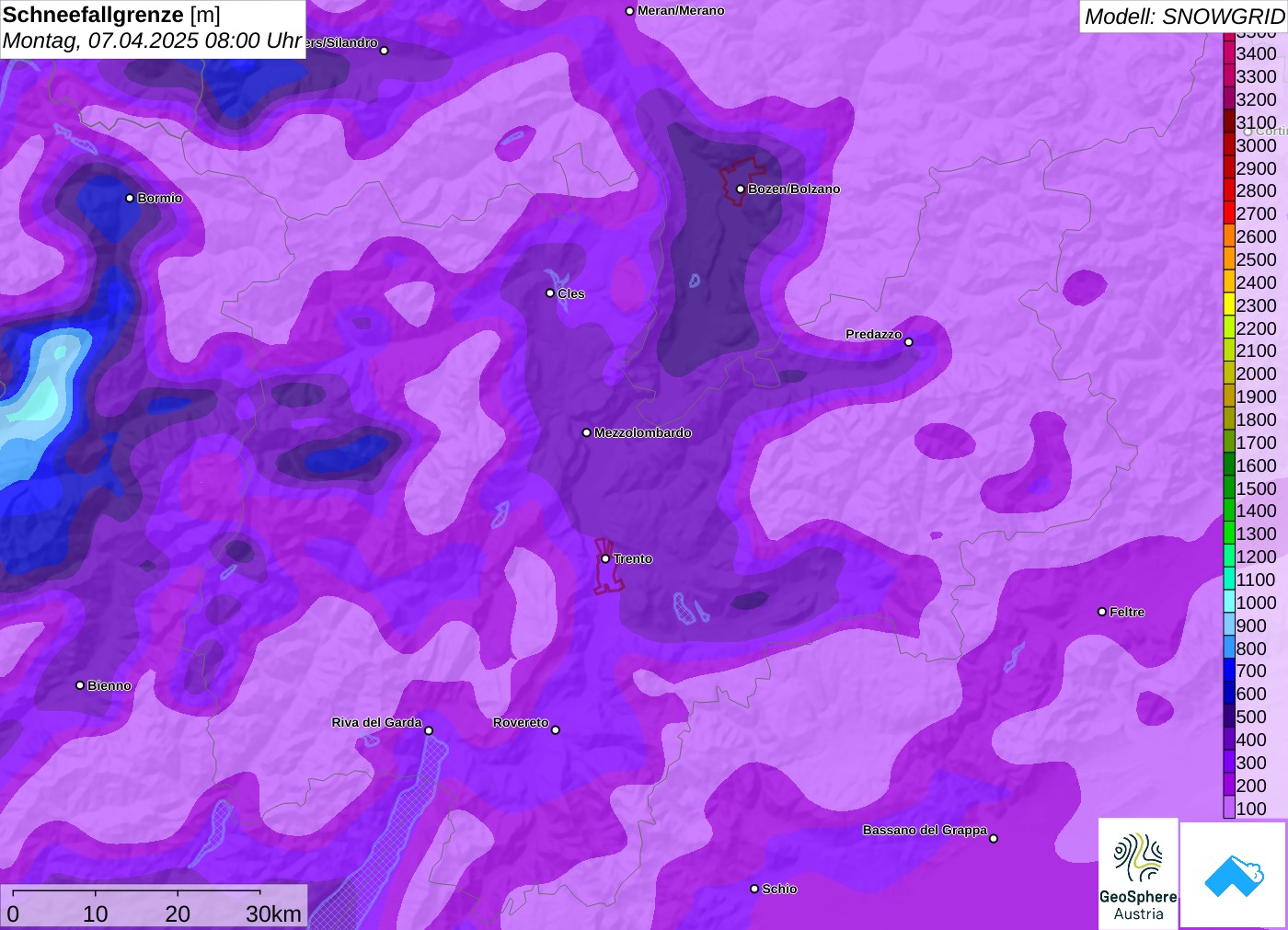Click the red Bolzano city boundary outline

coord(741,180)
